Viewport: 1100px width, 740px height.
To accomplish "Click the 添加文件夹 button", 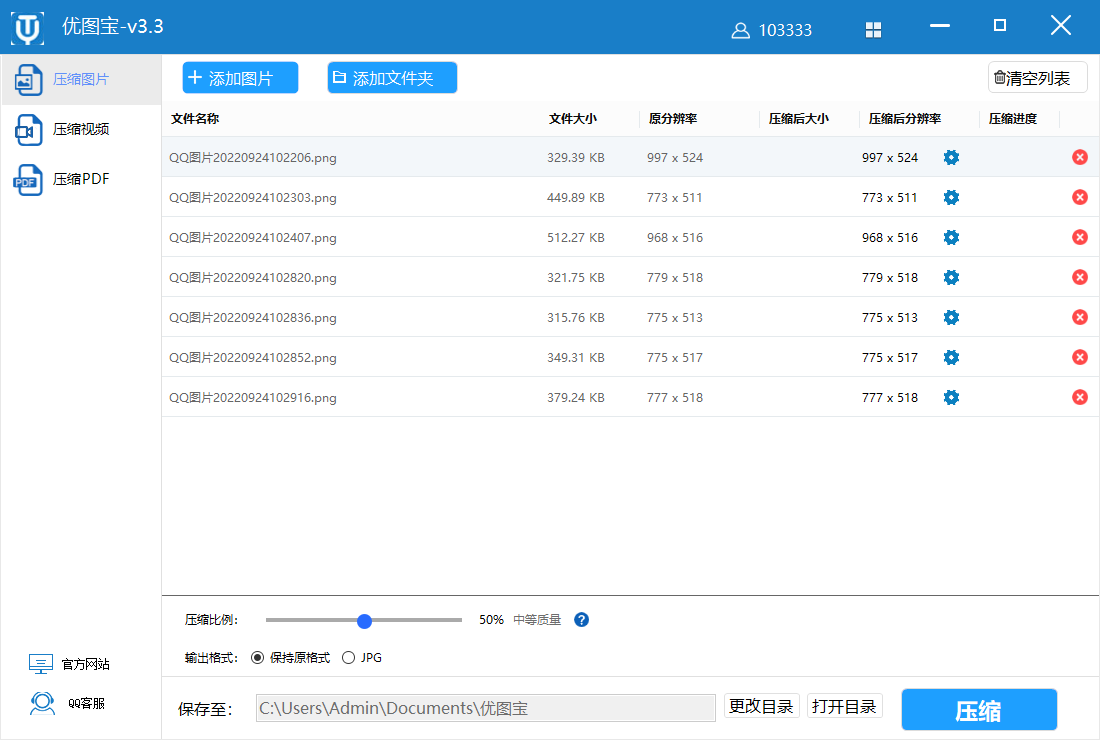I will point(392,78).
